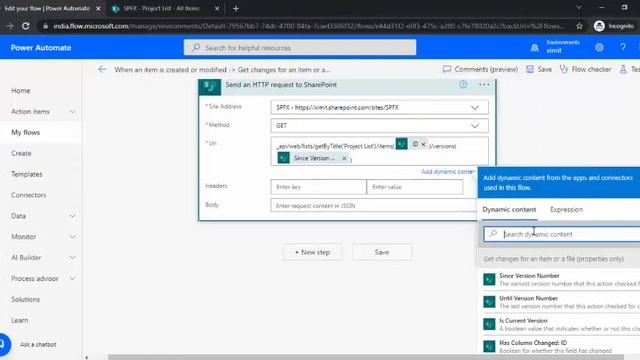
Task: Expand Process advisor in sidebar
Action: [72, 278]
